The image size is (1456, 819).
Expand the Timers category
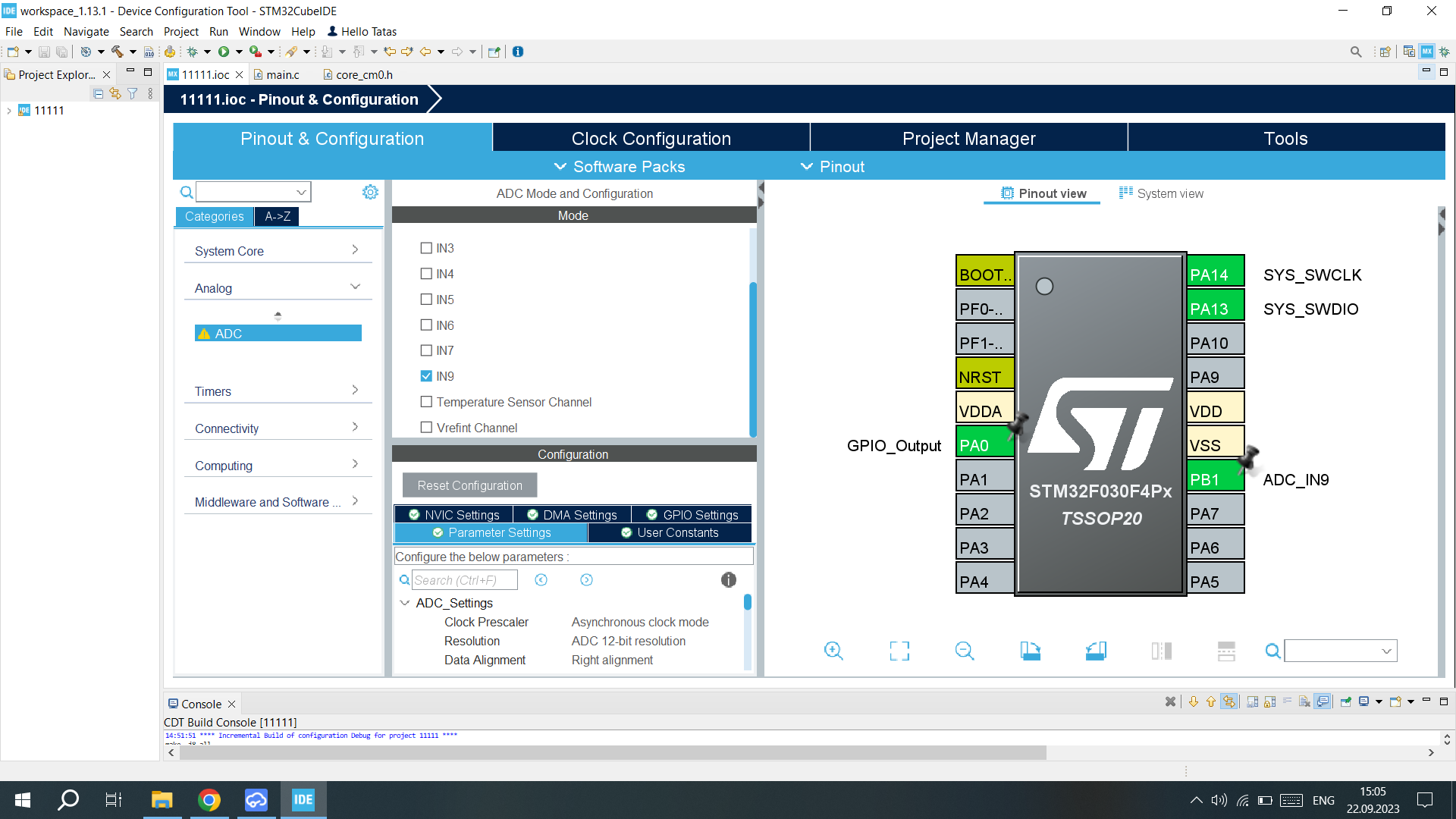pyautogui.click(x=278, y=391)
